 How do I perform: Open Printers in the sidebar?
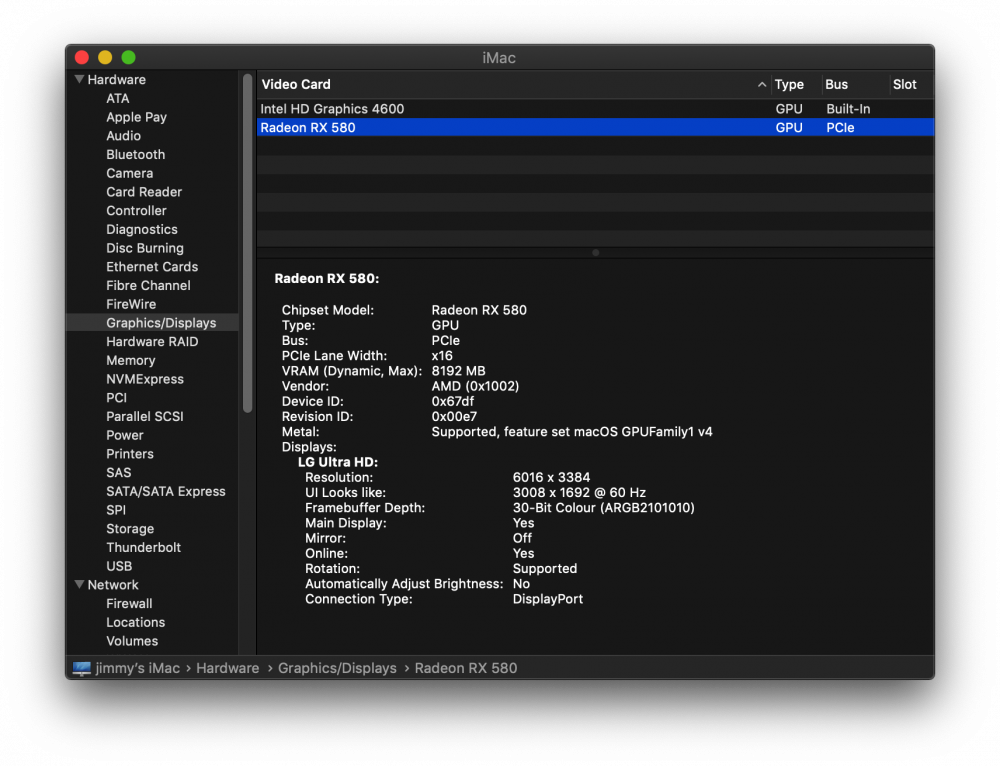tap(129, 454)
